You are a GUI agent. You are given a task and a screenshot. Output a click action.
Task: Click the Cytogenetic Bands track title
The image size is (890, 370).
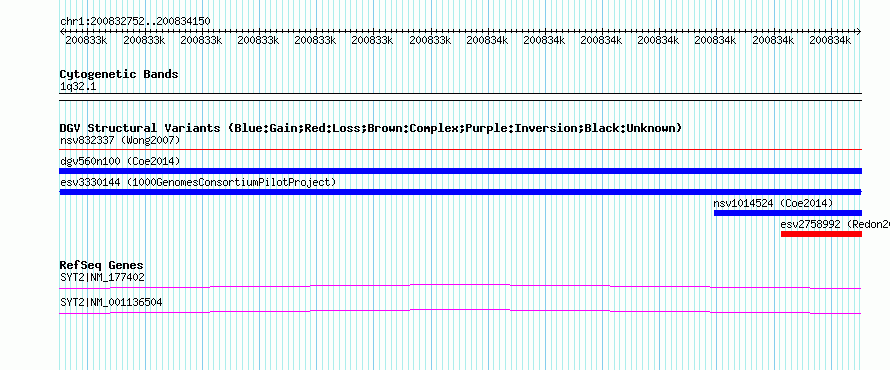point(119,74)
